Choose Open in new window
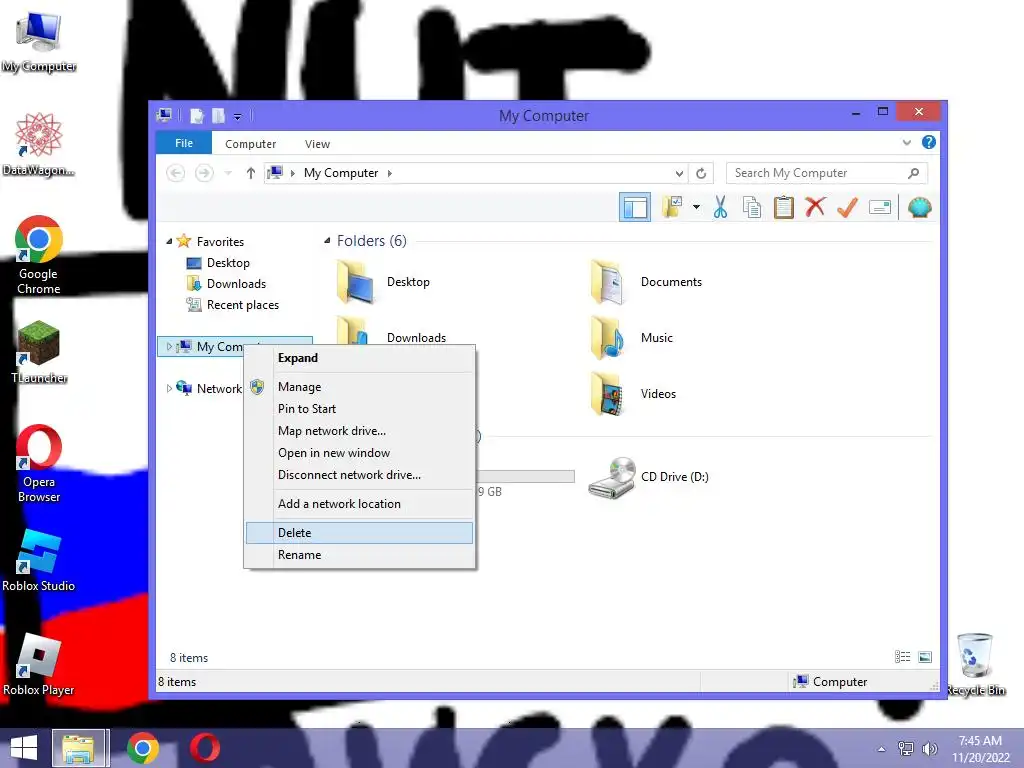1024x768 pixels. (359, 453)
